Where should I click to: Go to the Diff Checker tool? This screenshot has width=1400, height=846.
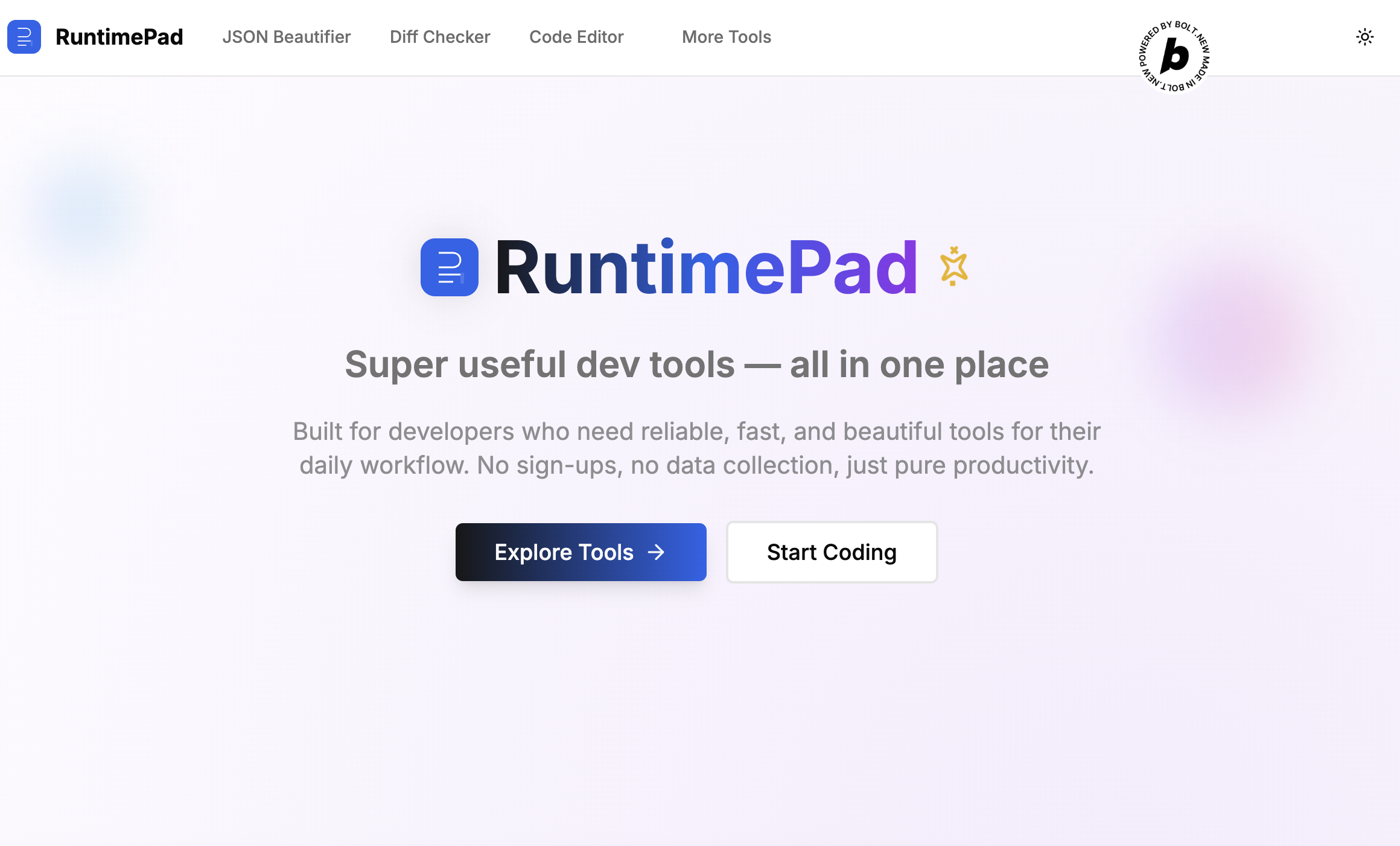tap(440, 37)
